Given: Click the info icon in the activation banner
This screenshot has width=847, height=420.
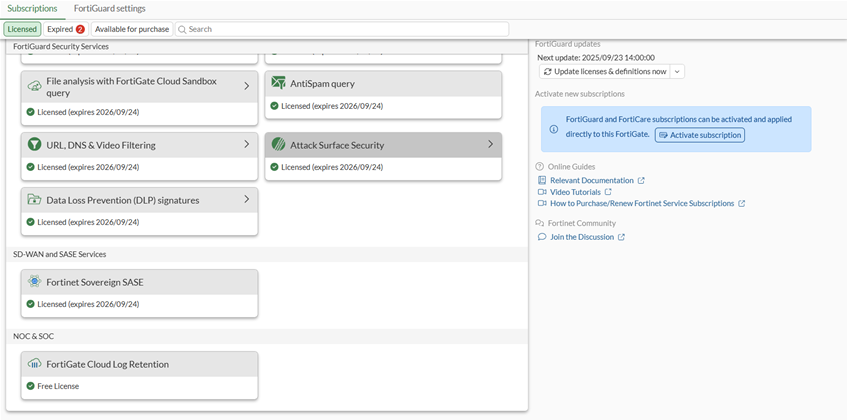Looking at the screenshot, I should pos(555,129).
